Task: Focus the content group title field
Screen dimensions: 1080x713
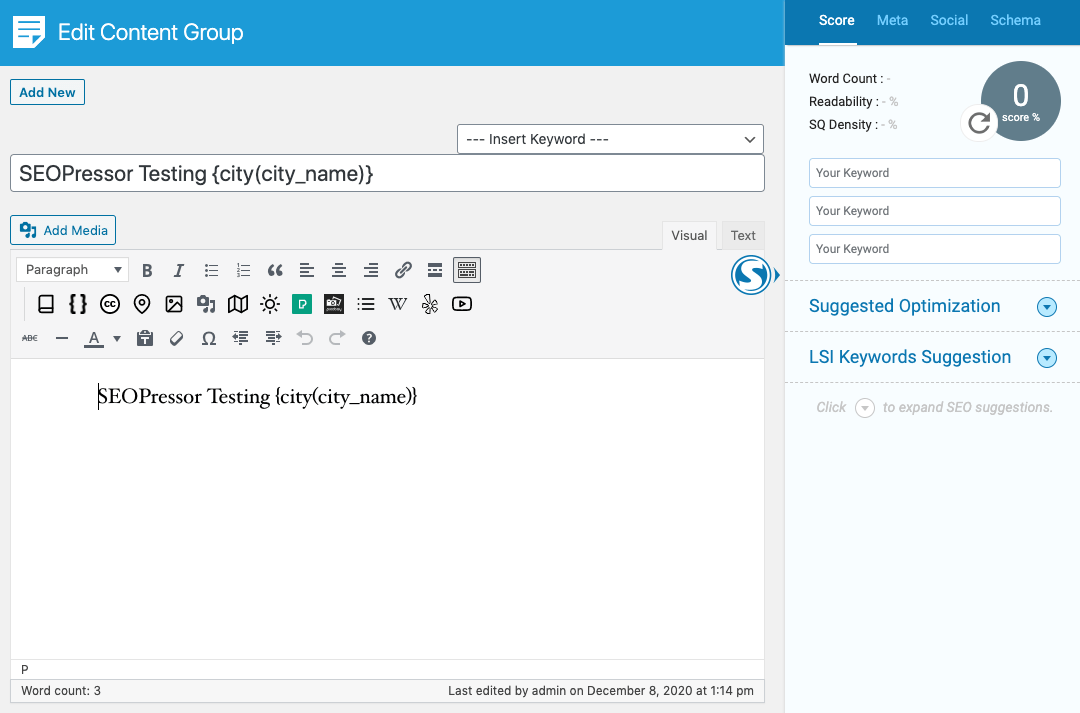Action: pyautogui.click(x=387, y=174)
